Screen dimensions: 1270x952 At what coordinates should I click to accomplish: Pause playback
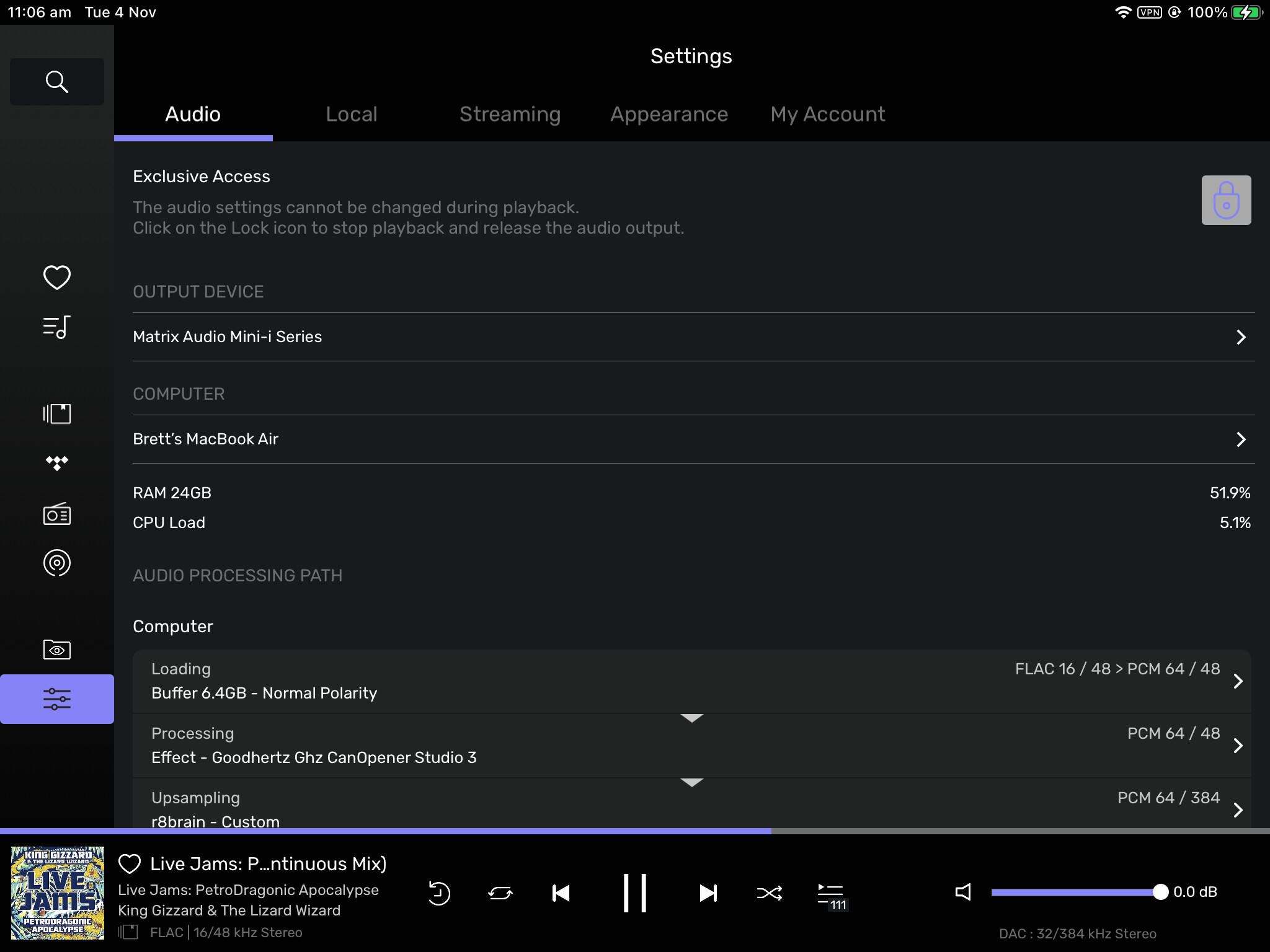click(x=635, y=893)
